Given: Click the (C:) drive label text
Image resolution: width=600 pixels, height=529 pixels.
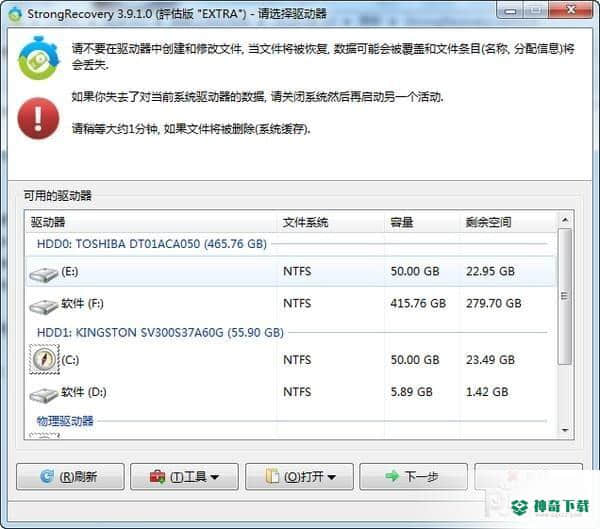Looking at the screenshot, I should (x=70, y=360).
